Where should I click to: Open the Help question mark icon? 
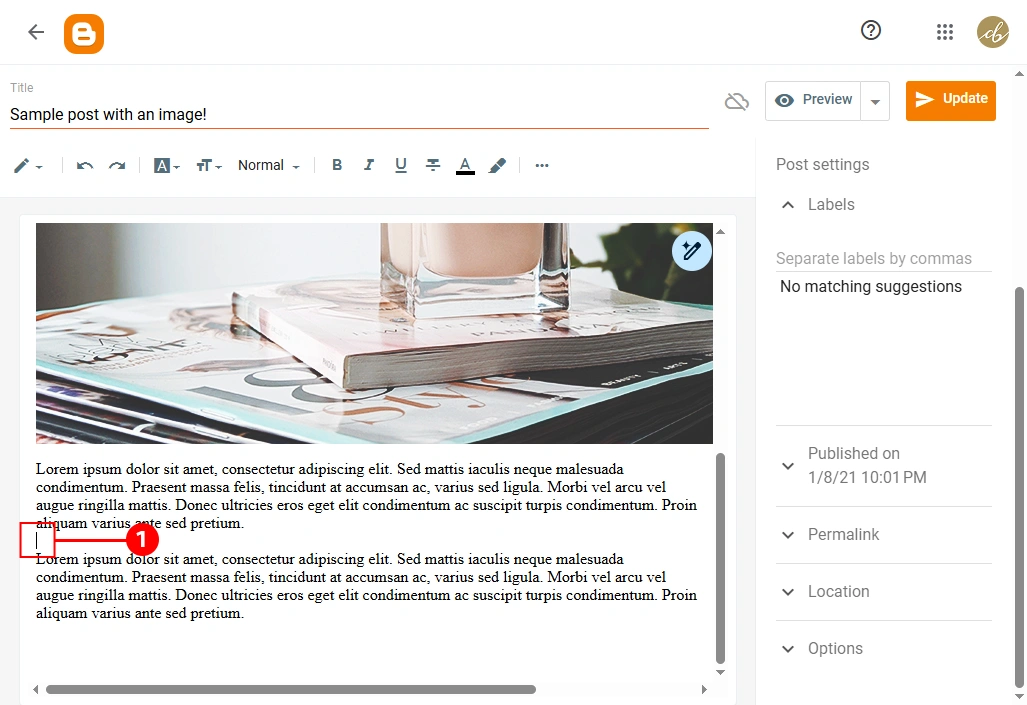pyautogui.click(x=871, y=31)
